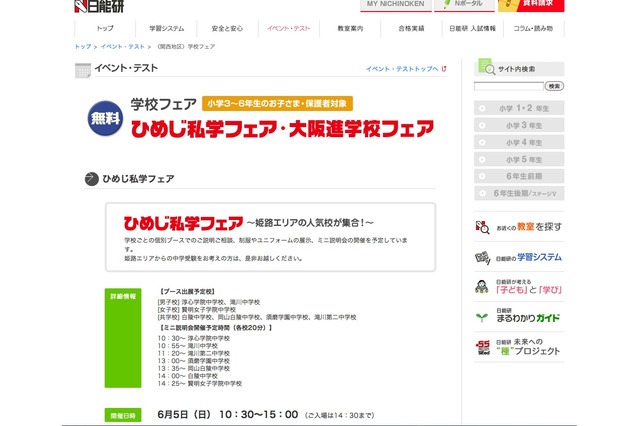Open the まるわかりガイド banner link
The image size is (640, 426).
tap(519, 317)
